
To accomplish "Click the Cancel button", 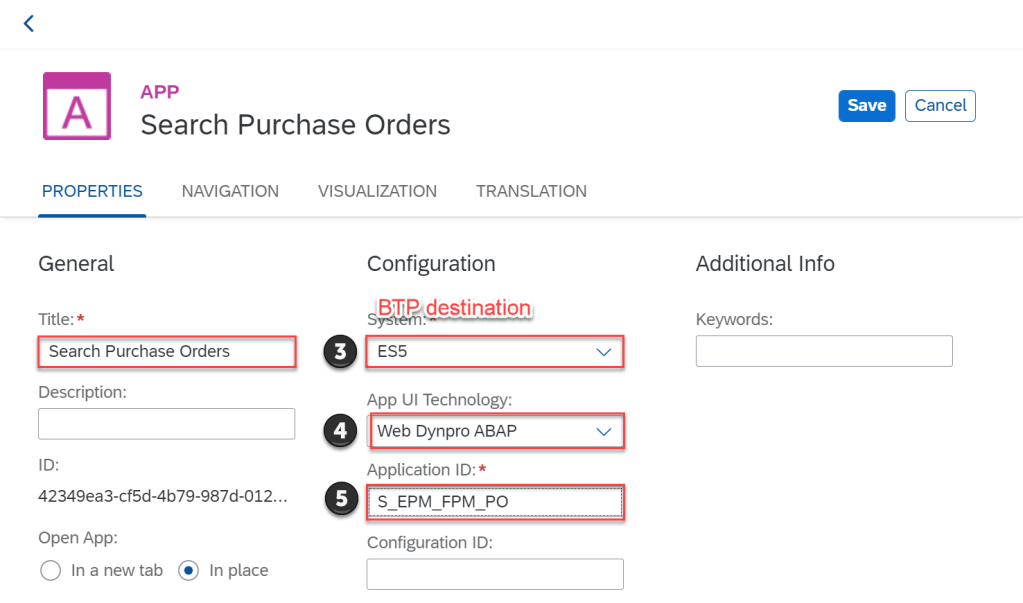I will coord(939,105).
